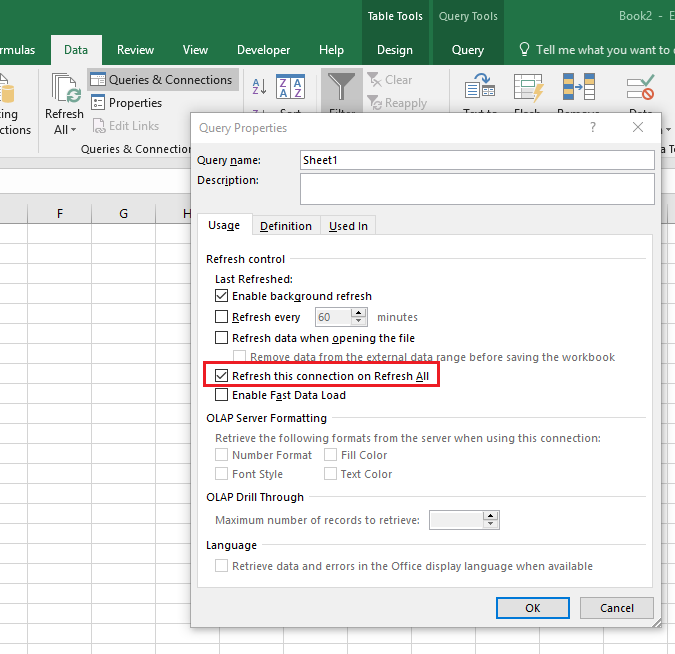This screenshot has width=675, height=654.
Task: Click the Description text box
Action: (477, 189)
